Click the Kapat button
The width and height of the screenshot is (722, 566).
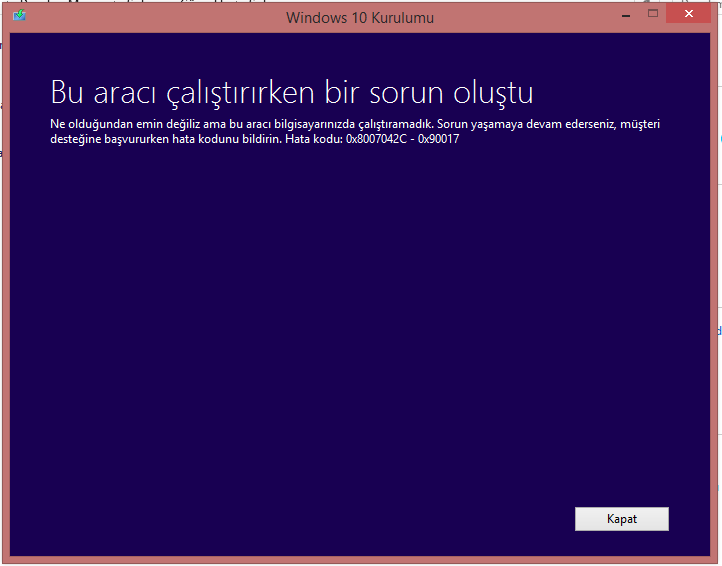622,519
